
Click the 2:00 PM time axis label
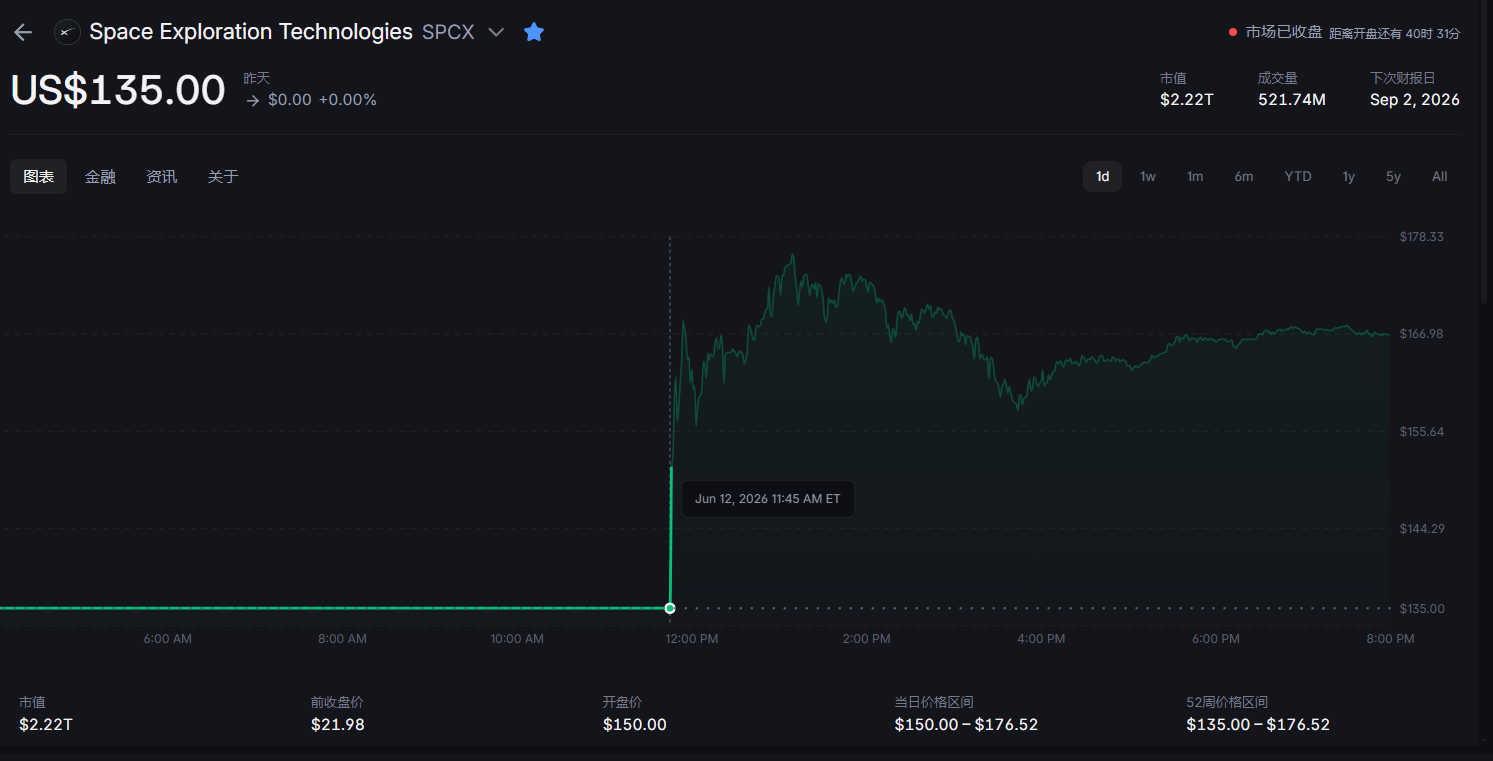tap(867, 639)
